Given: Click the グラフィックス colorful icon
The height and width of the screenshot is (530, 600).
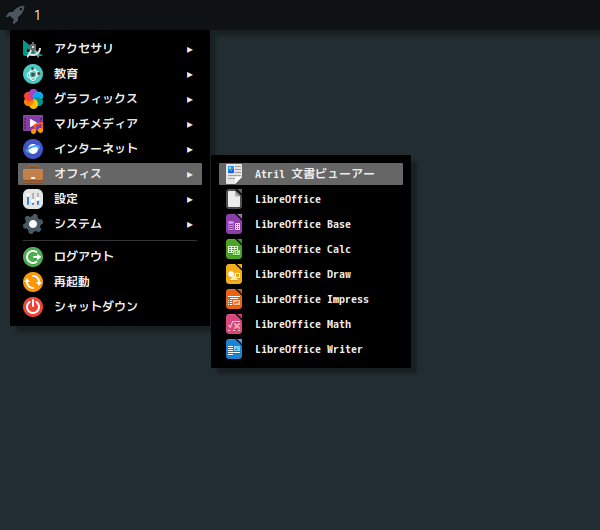Looking at the screenshot, I should [x=33, y=99].
